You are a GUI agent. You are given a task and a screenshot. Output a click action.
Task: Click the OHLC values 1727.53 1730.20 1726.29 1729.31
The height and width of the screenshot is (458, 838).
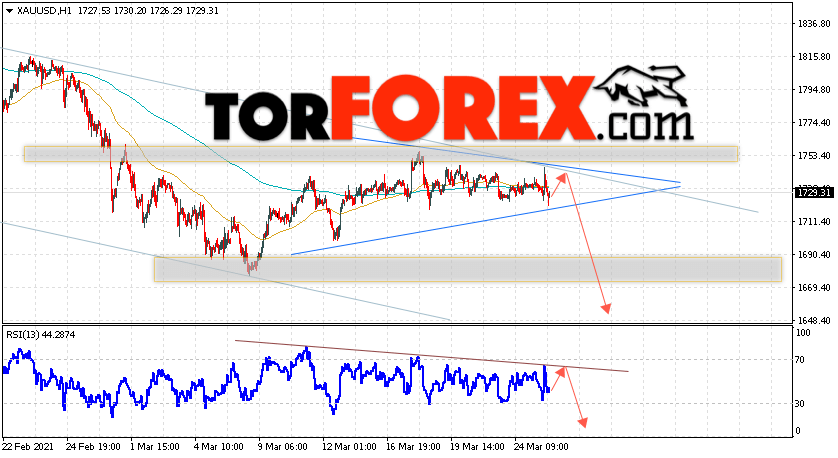(x=148, y=11)
